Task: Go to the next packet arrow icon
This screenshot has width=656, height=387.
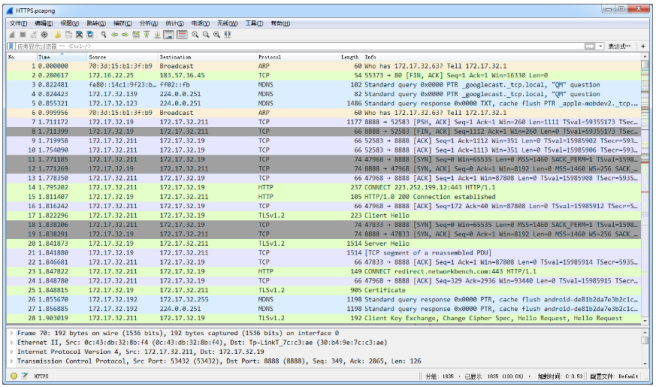Action: 125,35
